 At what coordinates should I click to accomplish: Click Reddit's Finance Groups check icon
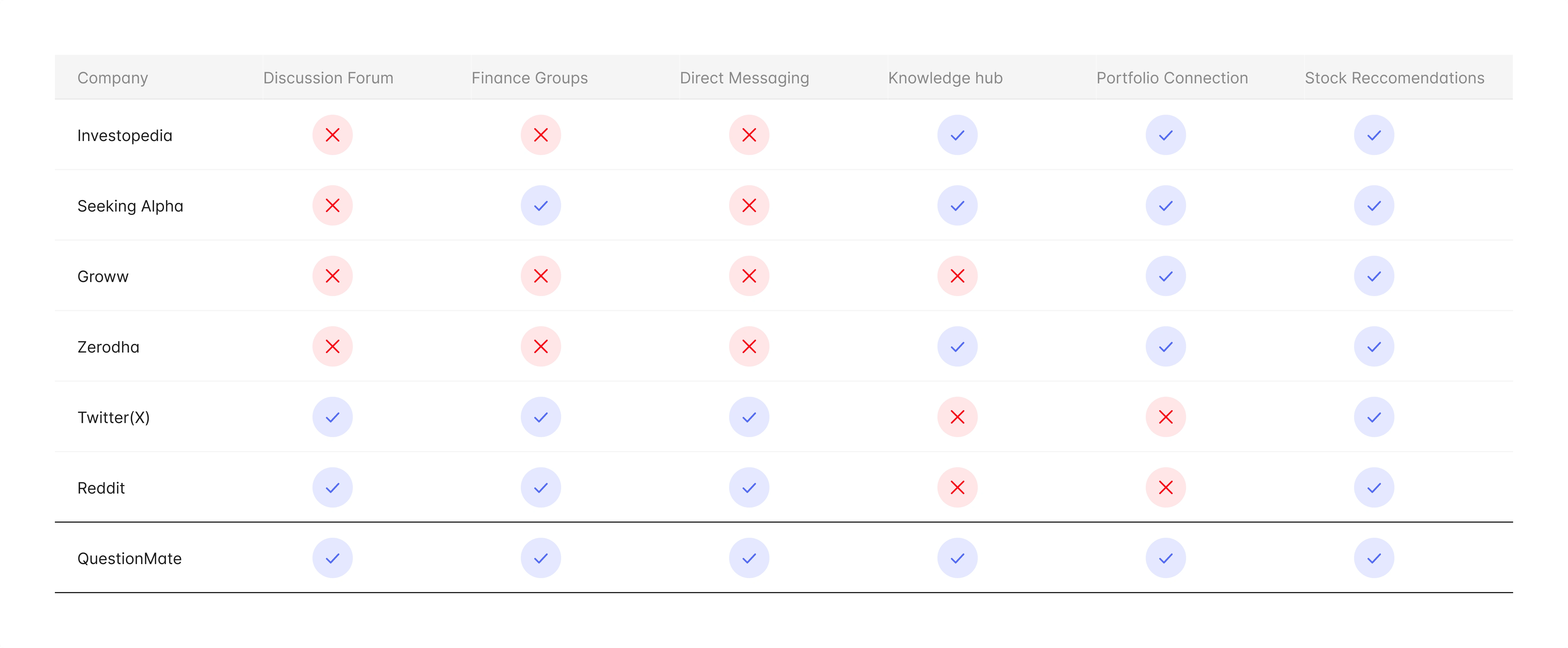[540, 488]
